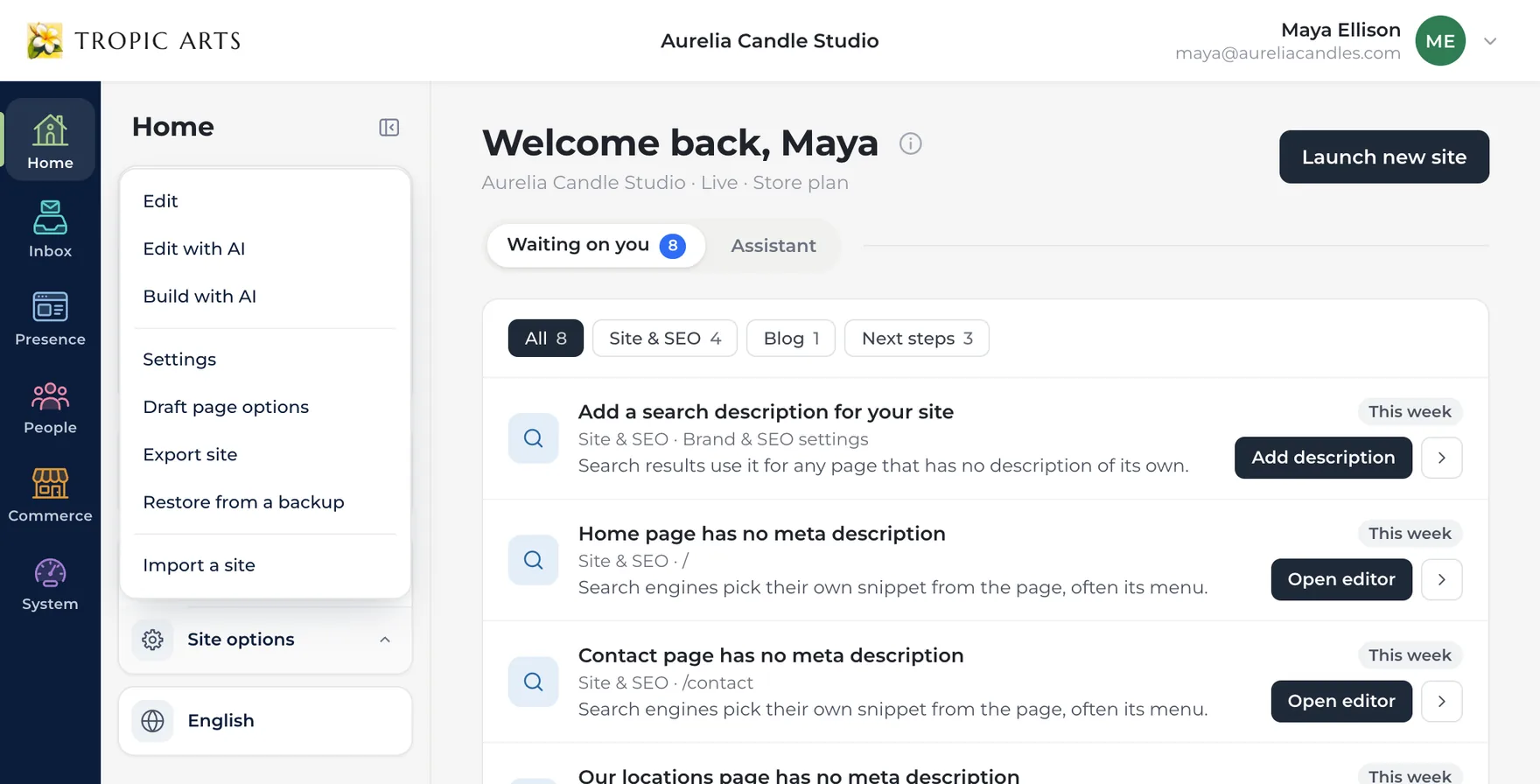Screen dimensions: 1540x784
Task: Open Settings from the site menu
Action: pyautogui.click(x=265, y=360)
